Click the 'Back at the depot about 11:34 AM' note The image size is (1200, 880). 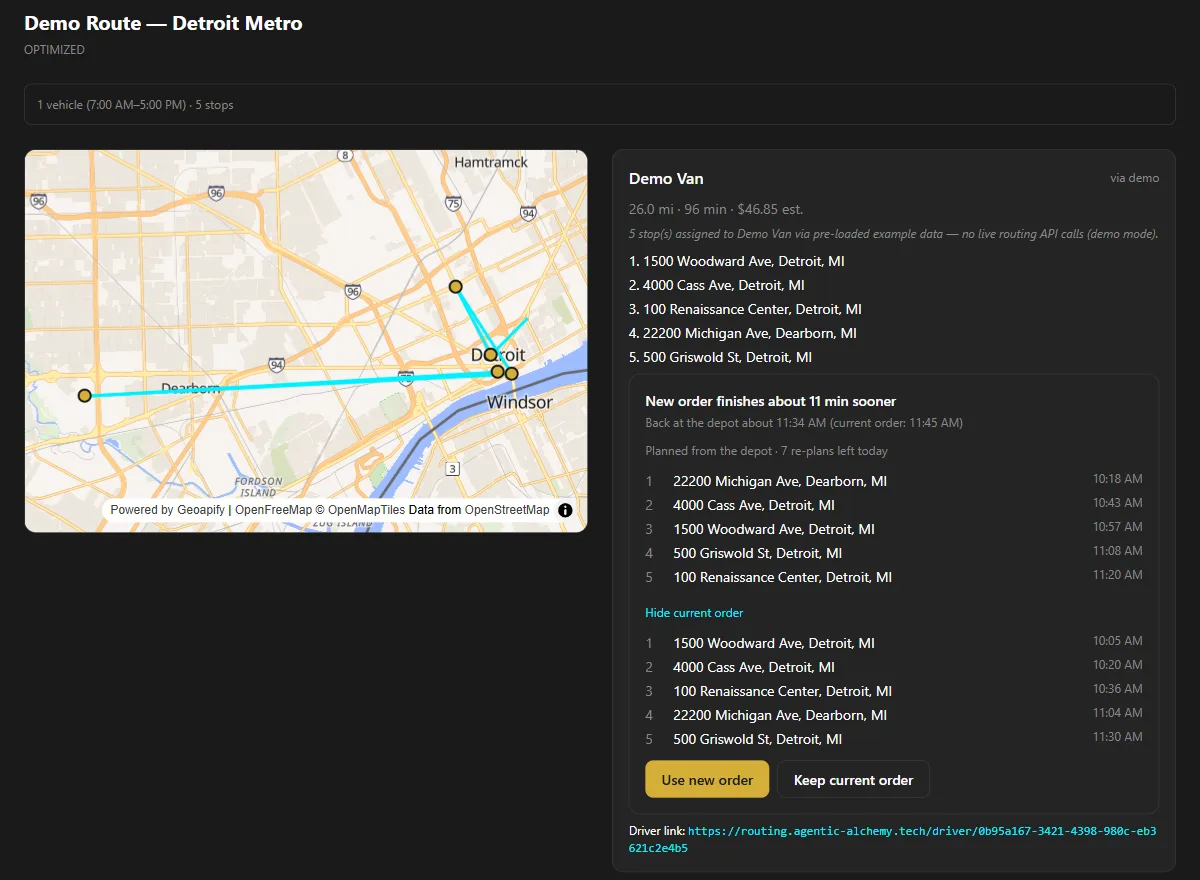pos(804,423)
